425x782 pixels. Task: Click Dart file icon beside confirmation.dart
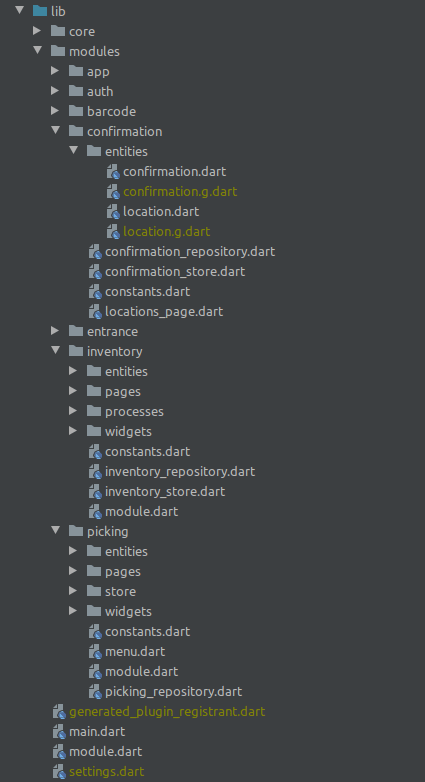[x=113, y=172]
